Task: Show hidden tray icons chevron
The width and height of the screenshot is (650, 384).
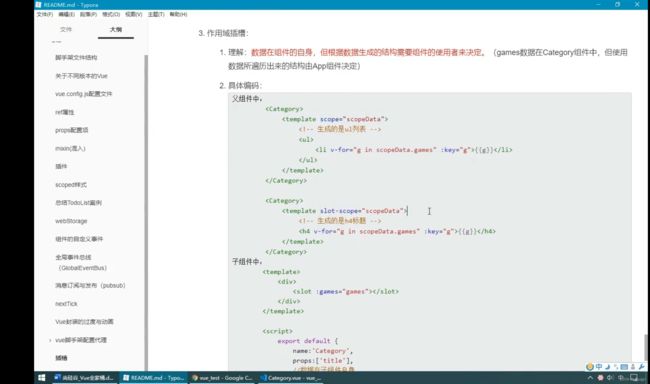Action: [x=590, y=378]
